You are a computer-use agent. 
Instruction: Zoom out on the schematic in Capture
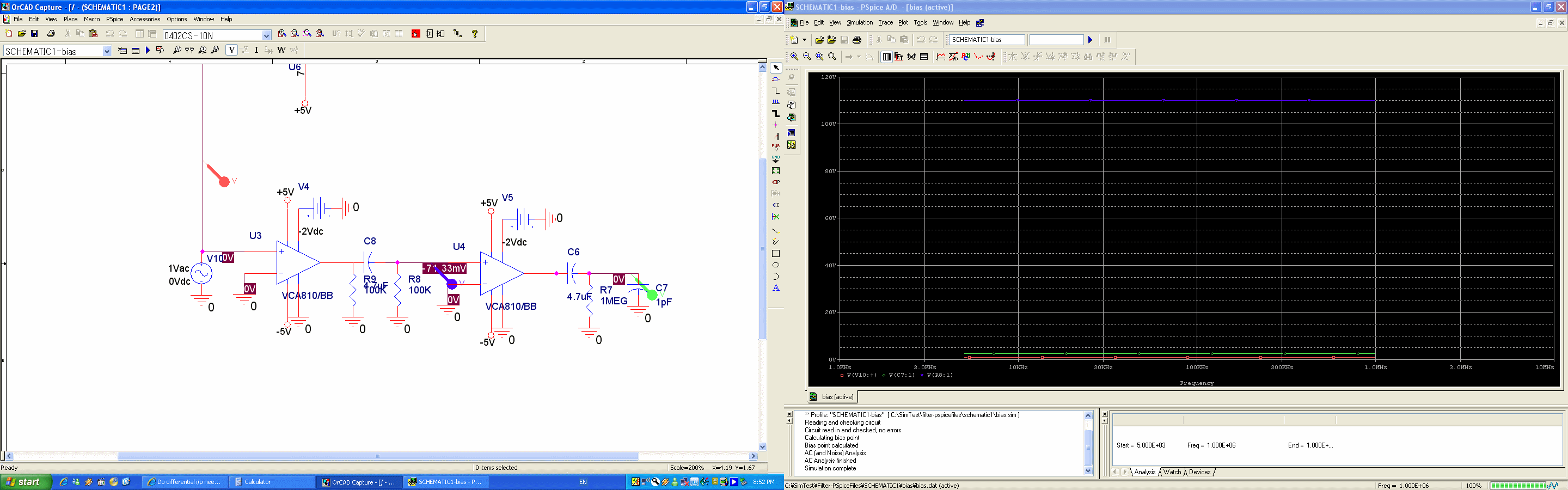(x=295, y=33)
